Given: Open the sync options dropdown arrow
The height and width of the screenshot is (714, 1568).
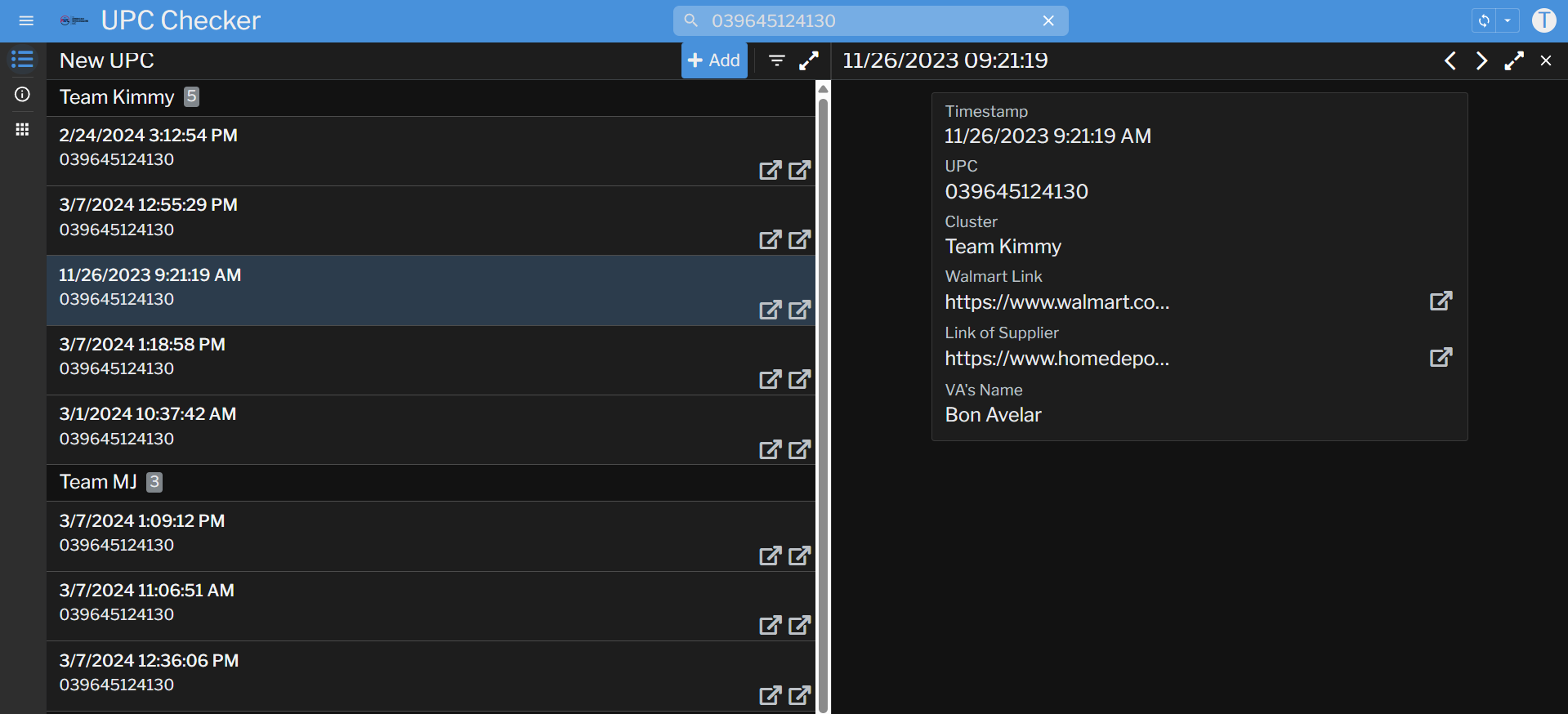Looking at the screenshot, I should [1508, 20].
